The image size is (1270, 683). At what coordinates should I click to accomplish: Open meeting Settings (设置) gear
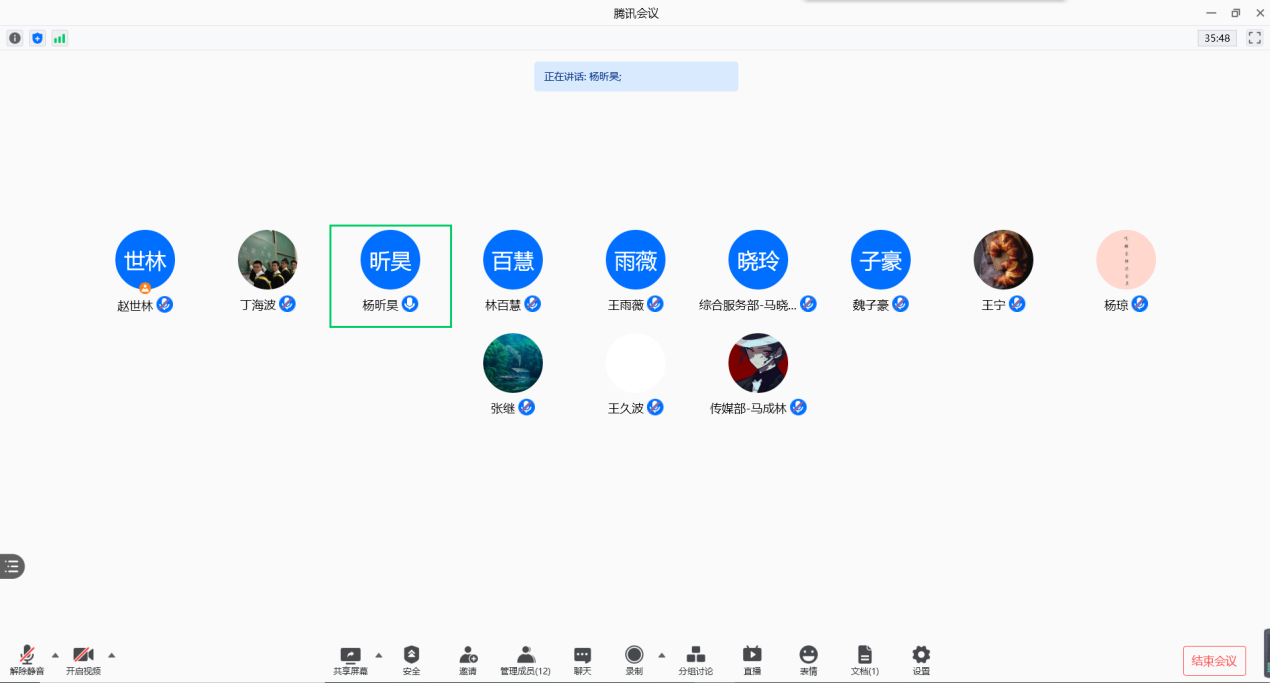[x=921, y=655]
